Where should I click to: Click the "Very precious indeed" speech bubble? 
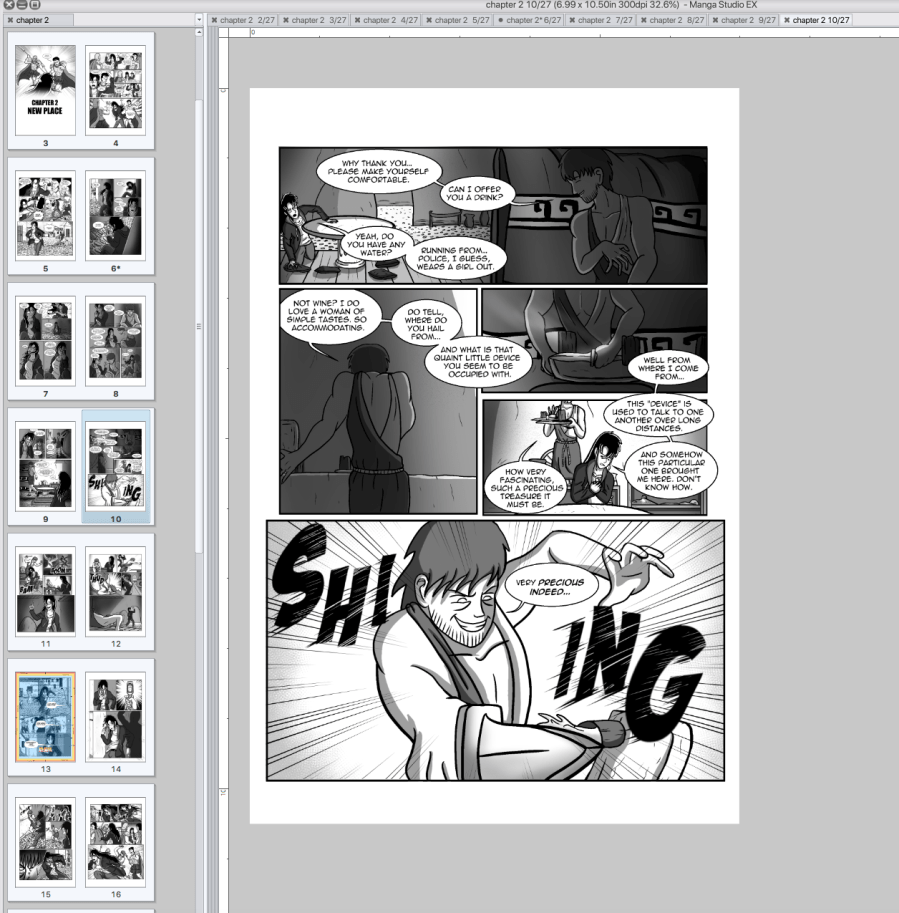544,587
